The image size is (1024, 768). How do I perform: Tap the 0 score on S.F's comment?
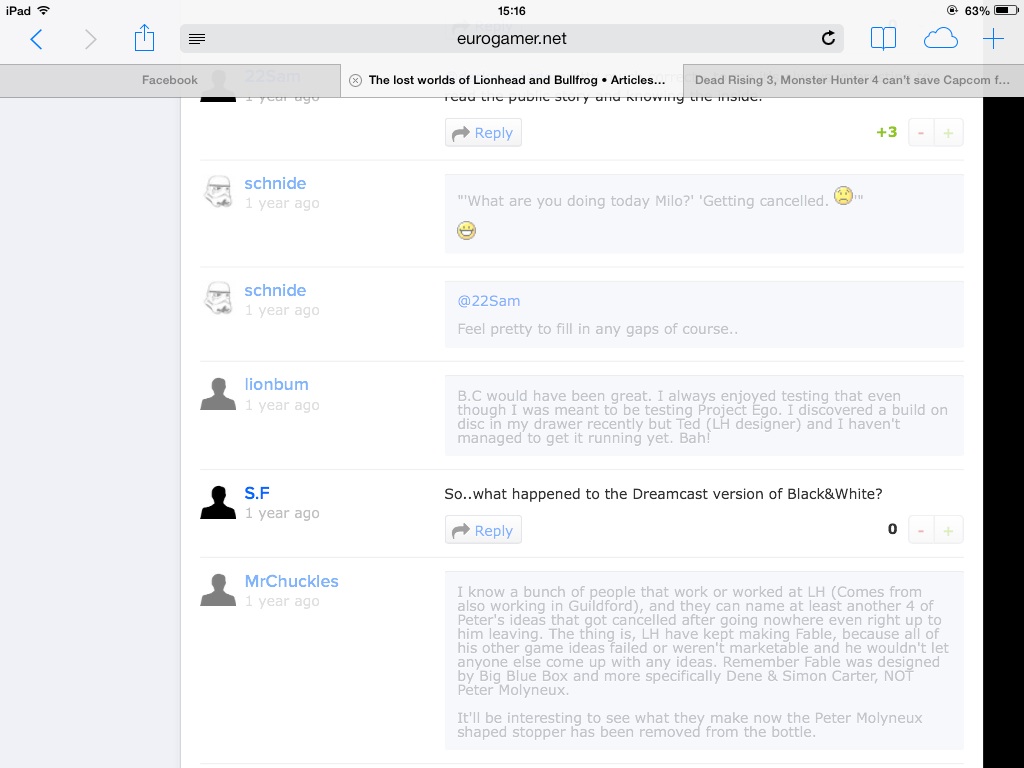pyautogui.click(x=892, y=530)
